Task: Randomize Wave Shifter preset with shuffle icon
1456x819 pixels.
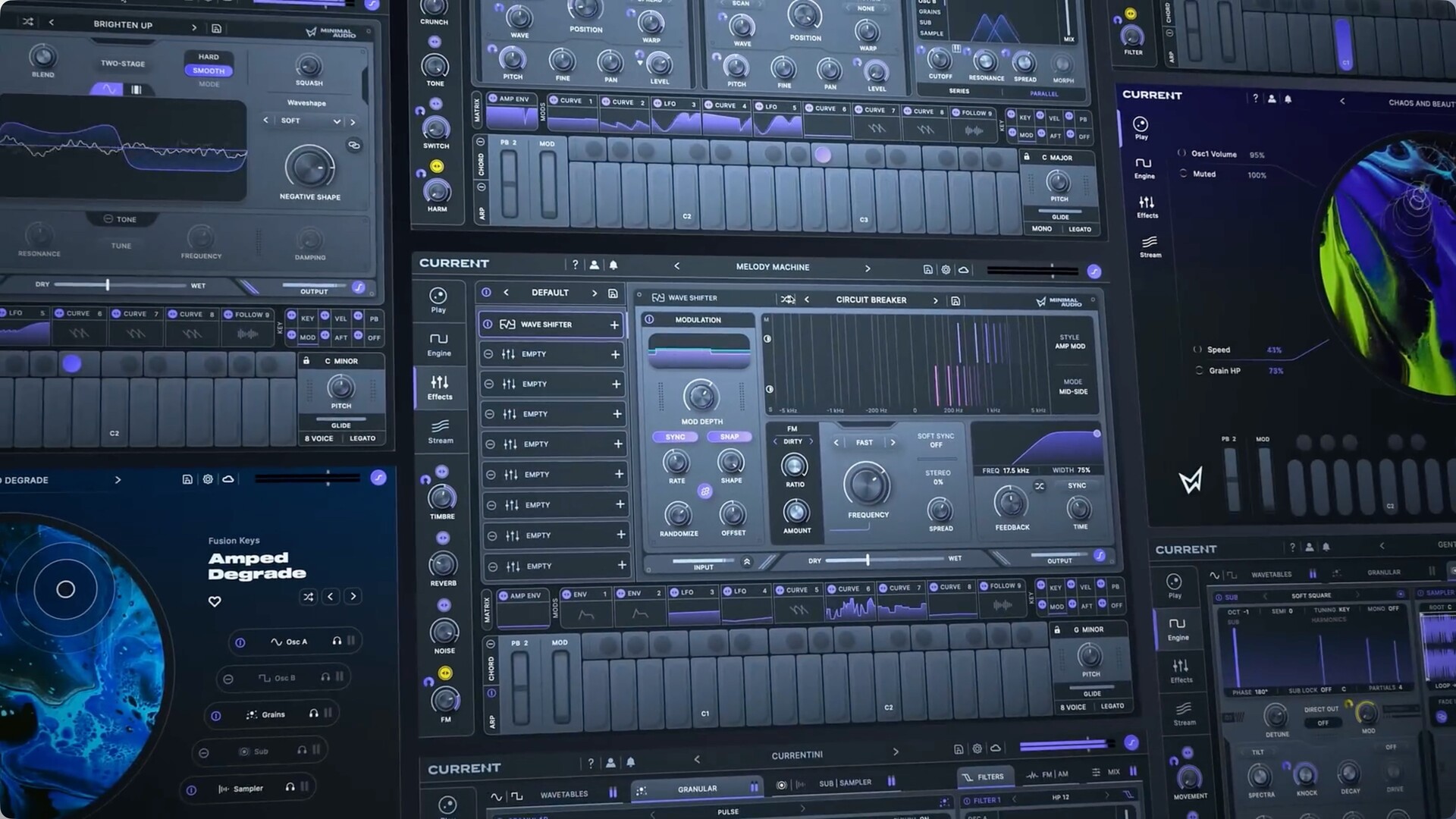Action: coord(788,300)
